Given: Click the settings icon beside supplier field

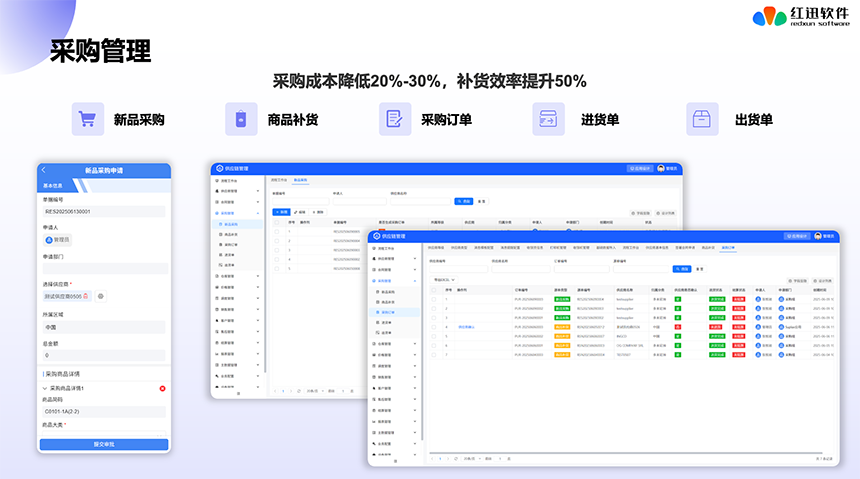Looking at the screenshot, I should [101, 296].
